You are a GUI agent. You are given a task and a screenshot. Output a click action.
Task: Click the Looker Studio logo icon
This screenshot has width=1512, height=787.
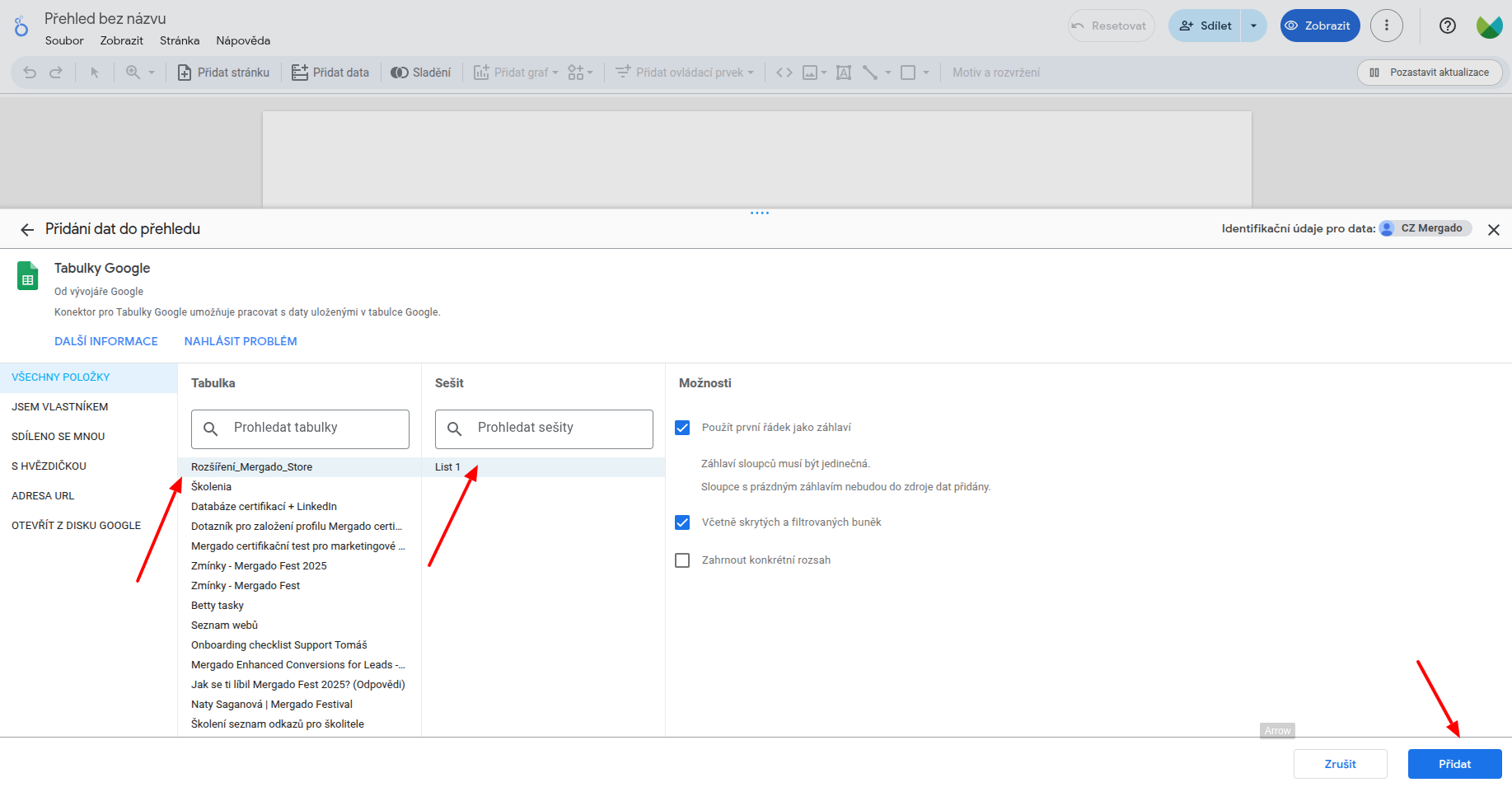21,26
